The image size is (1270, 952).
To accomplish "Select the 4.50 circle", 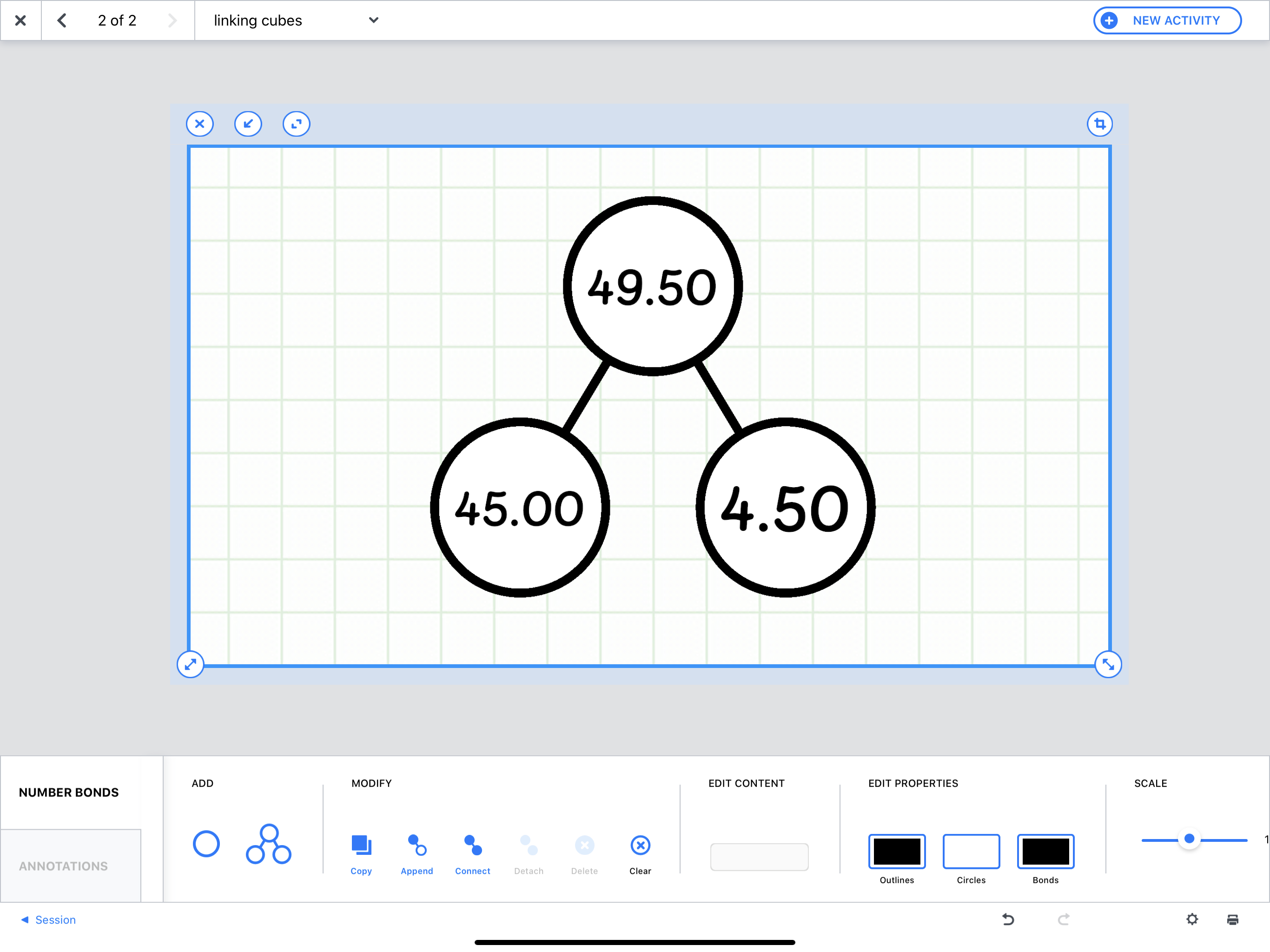I will point(785,508).
